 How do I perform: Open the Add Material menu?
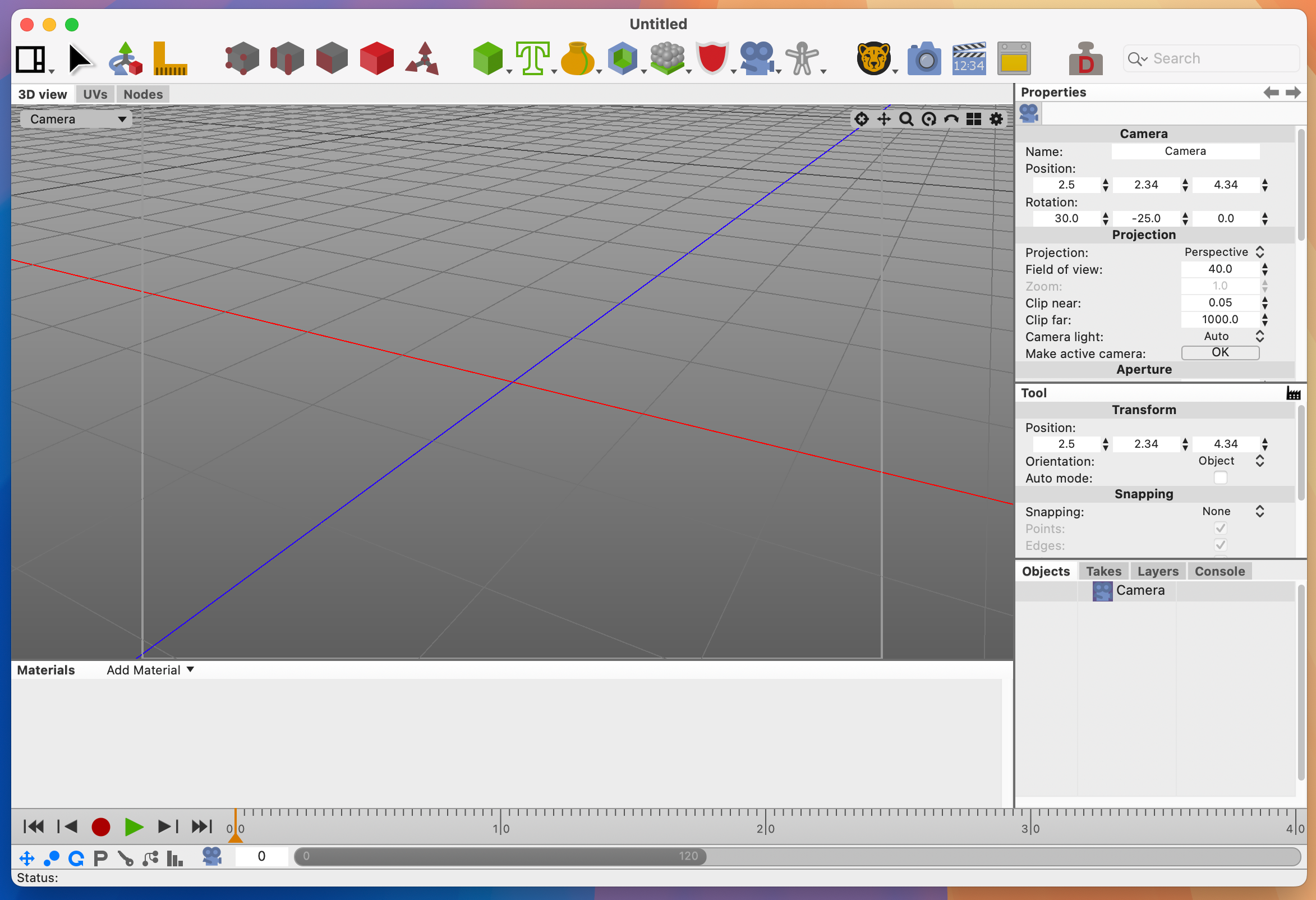(x=150, y=669)
